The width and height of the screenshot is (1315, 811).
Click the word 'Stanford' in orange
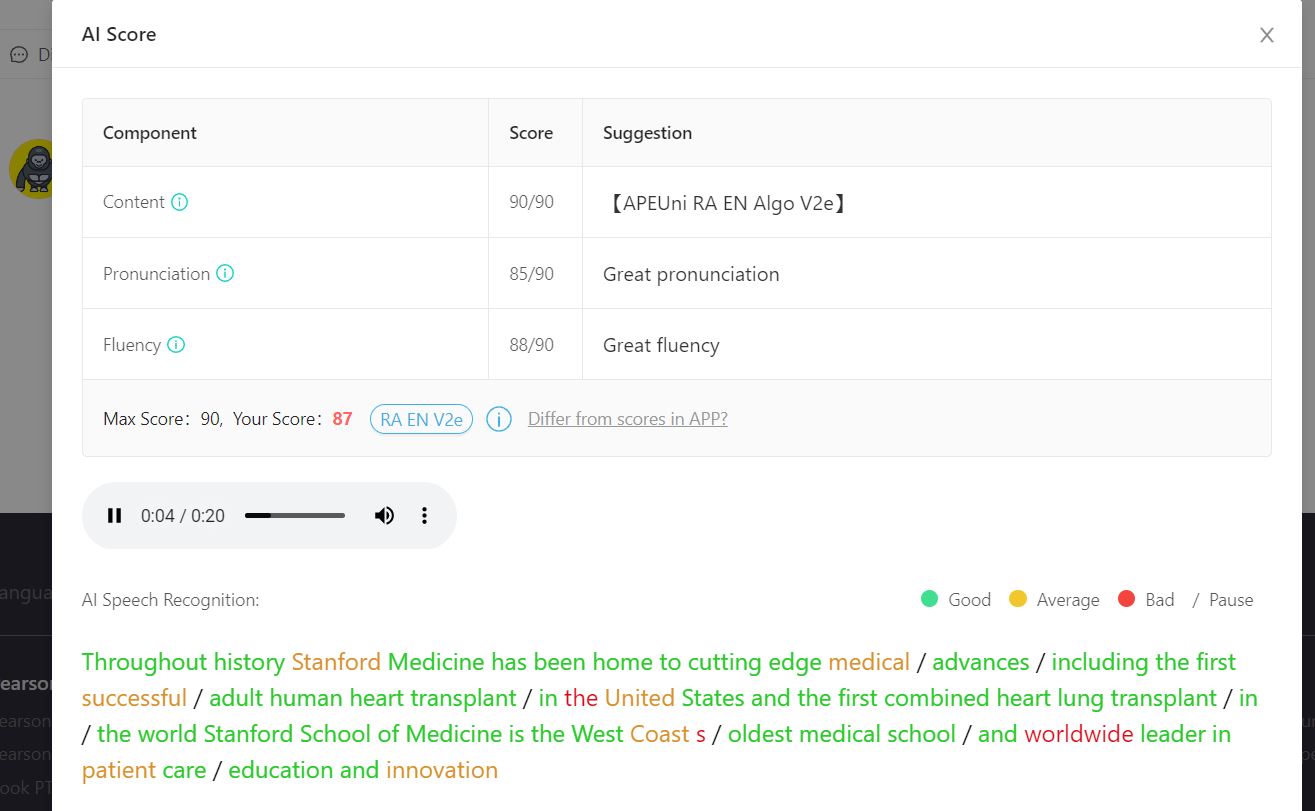click(x=336, y=662)
